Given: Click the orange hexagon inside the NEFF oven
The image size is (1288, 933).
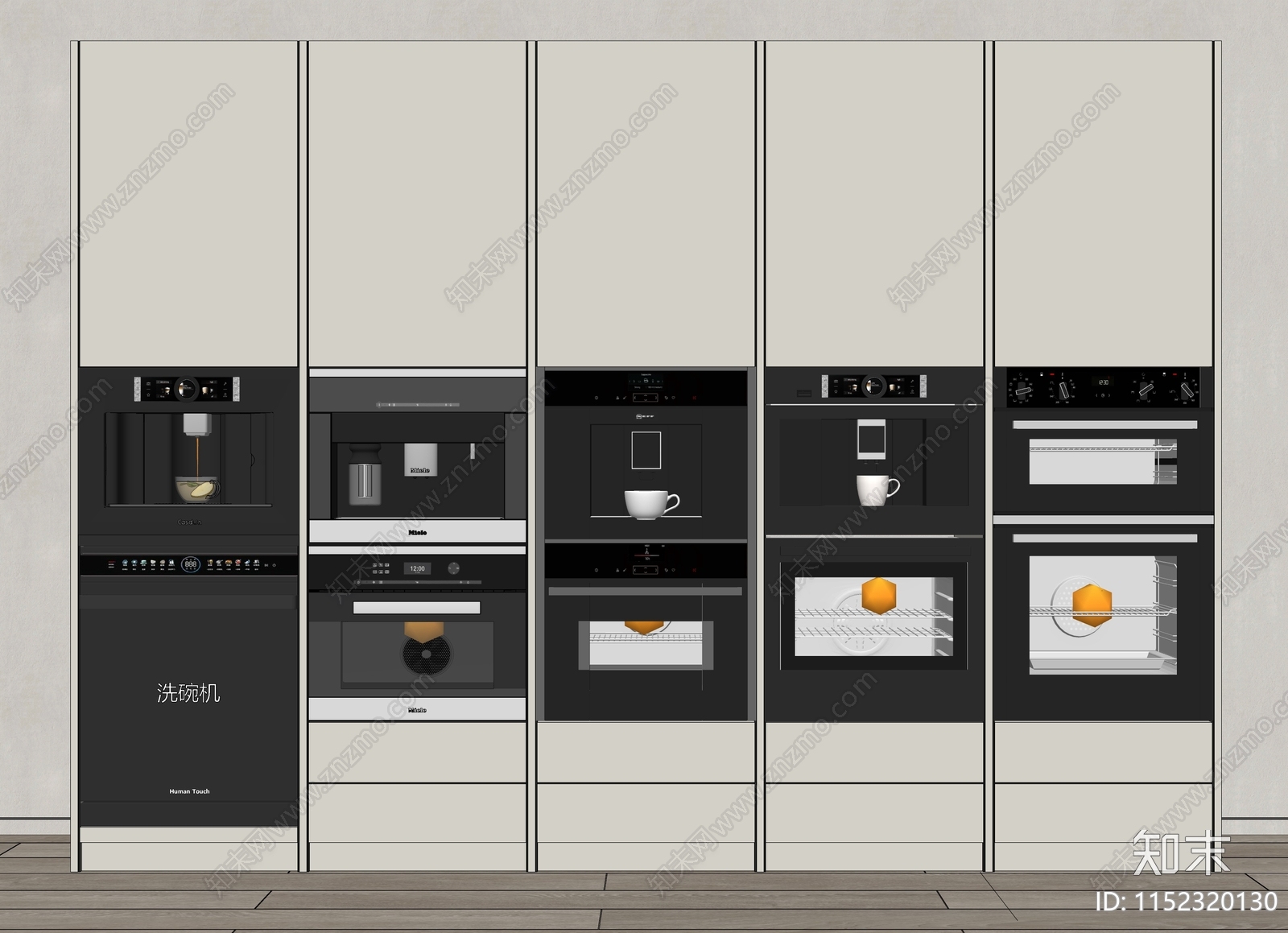Looking at the screenshot, I should tap(642, 625).
